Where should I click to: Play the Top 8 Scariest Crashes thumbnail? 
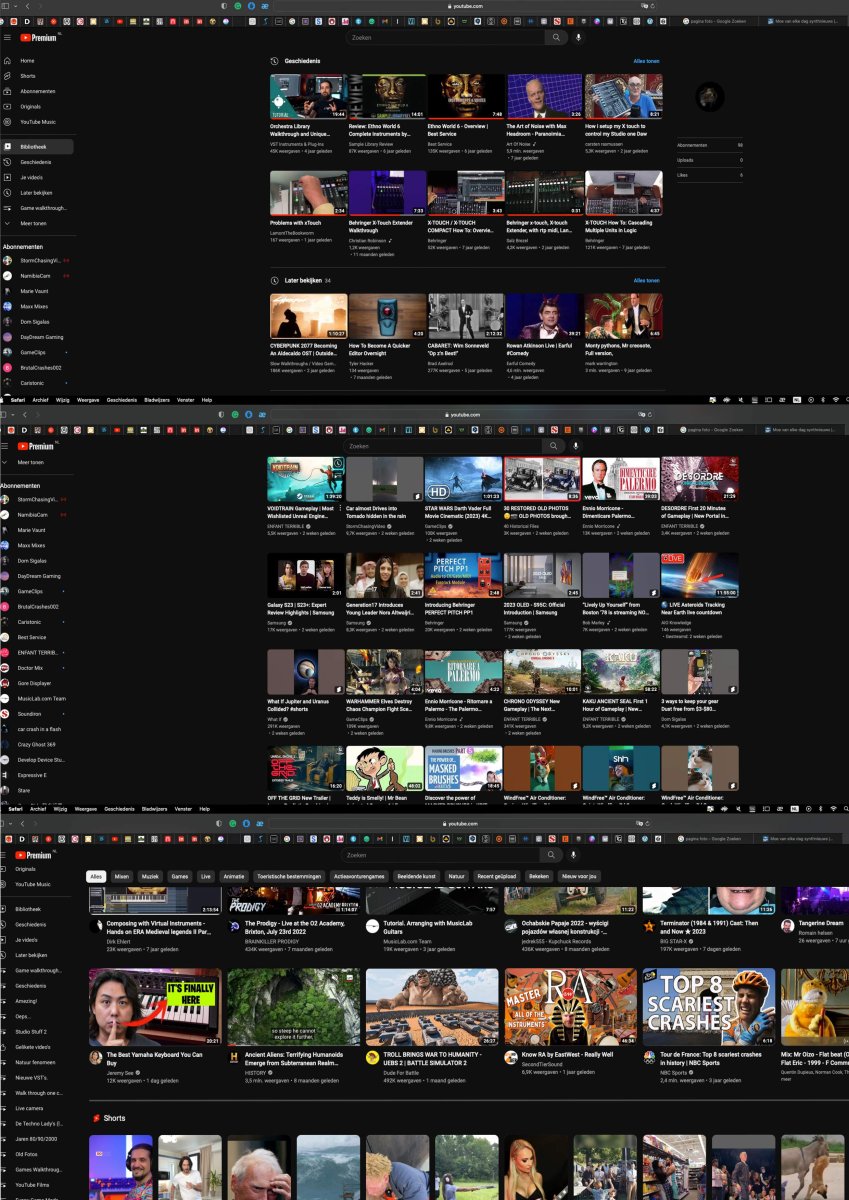click(x=709, y=1006)
